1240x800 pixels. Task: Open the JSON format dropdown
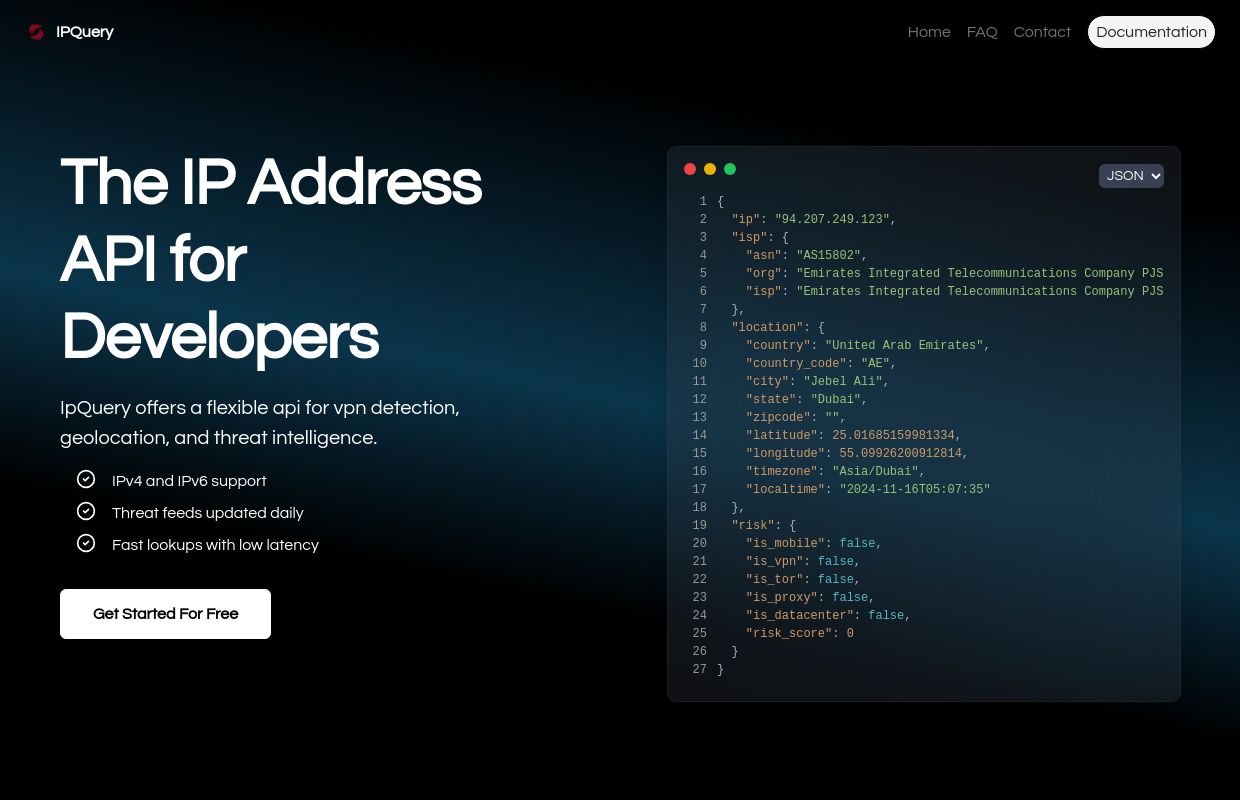1131,176
